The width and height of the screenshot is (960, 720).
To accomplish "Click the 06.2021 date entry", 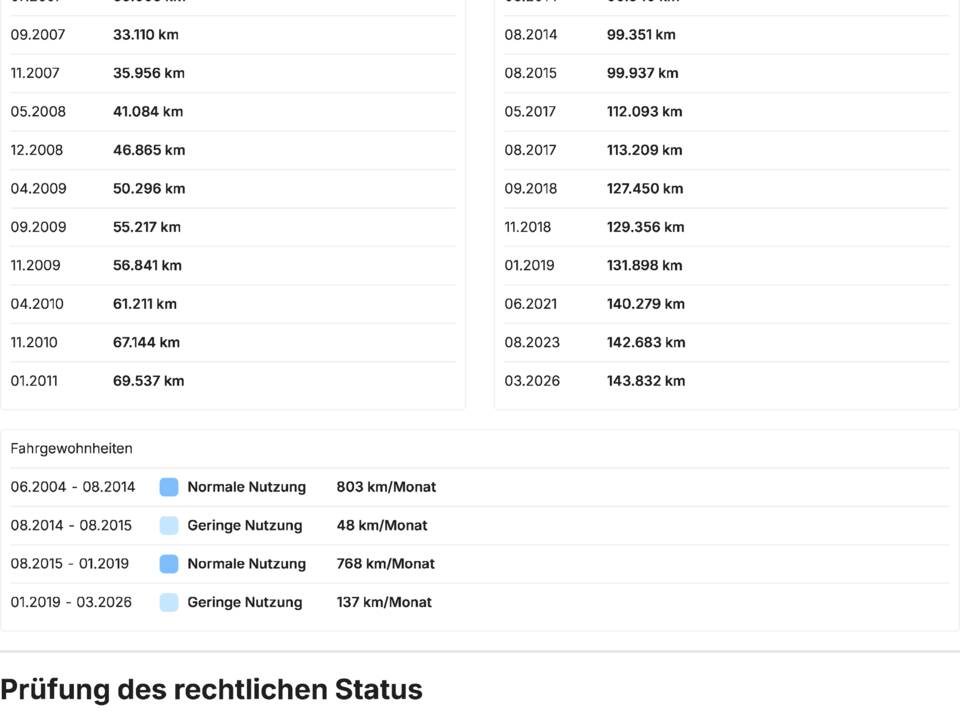I will pyautogui.click(x=531, y=304).
